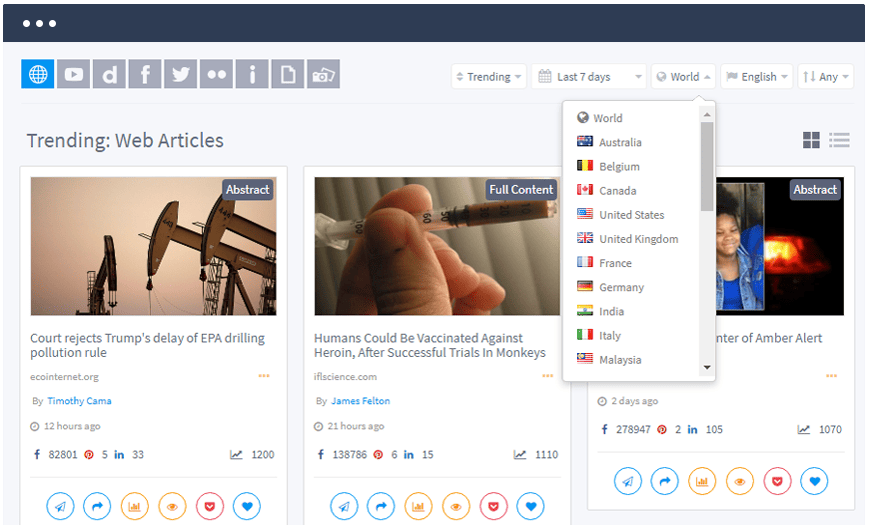870x525 pixels.
Task: Switch to the Dailymotion source icon
Action: coord(109,74)
